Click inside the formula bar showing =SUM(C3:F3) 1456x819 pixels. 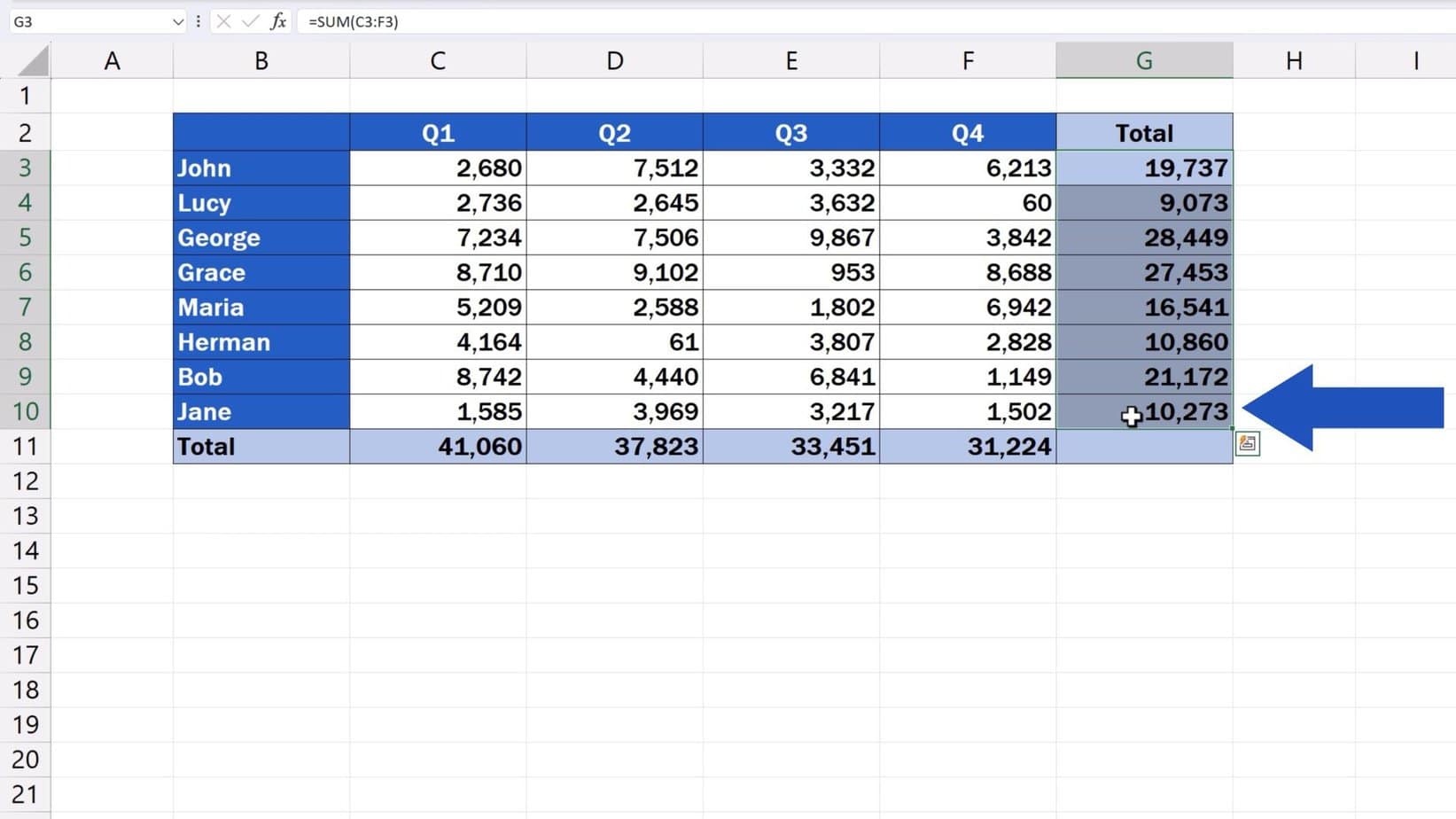[x=399, y=21]
